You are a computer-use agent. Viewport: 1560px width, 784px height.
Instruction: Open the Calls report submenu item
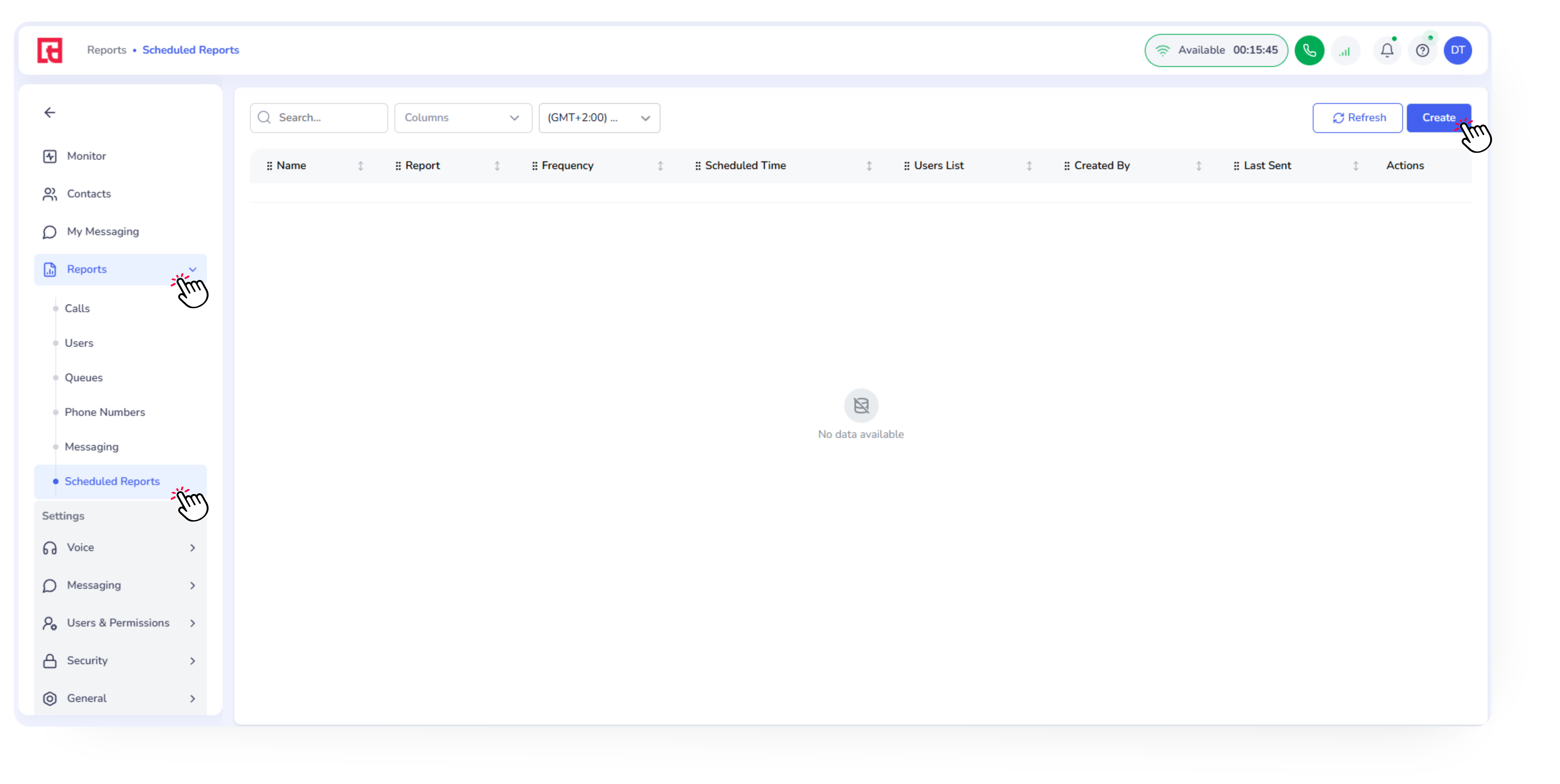point(77,309)
